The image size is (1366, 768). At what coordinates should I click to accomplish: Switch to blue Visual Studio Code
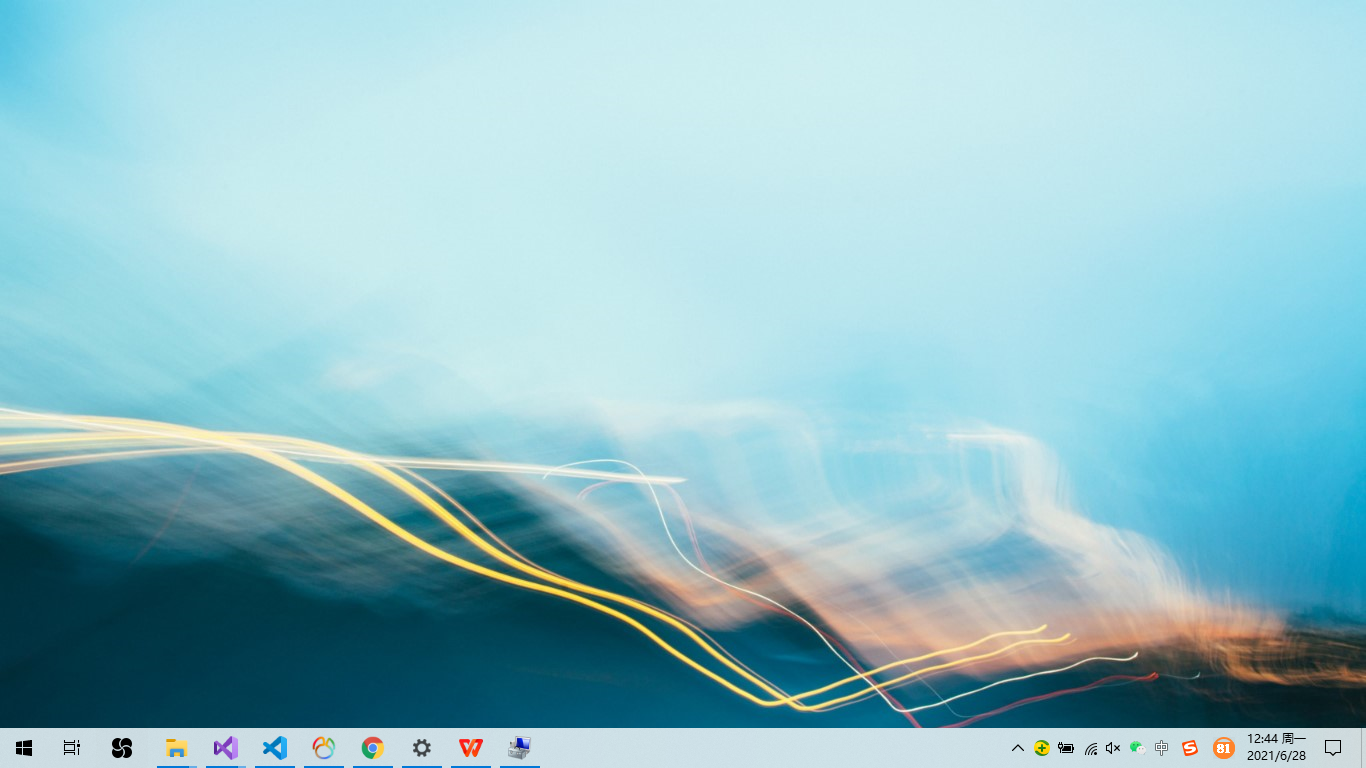pyautogui.click(x=275, y=748)
